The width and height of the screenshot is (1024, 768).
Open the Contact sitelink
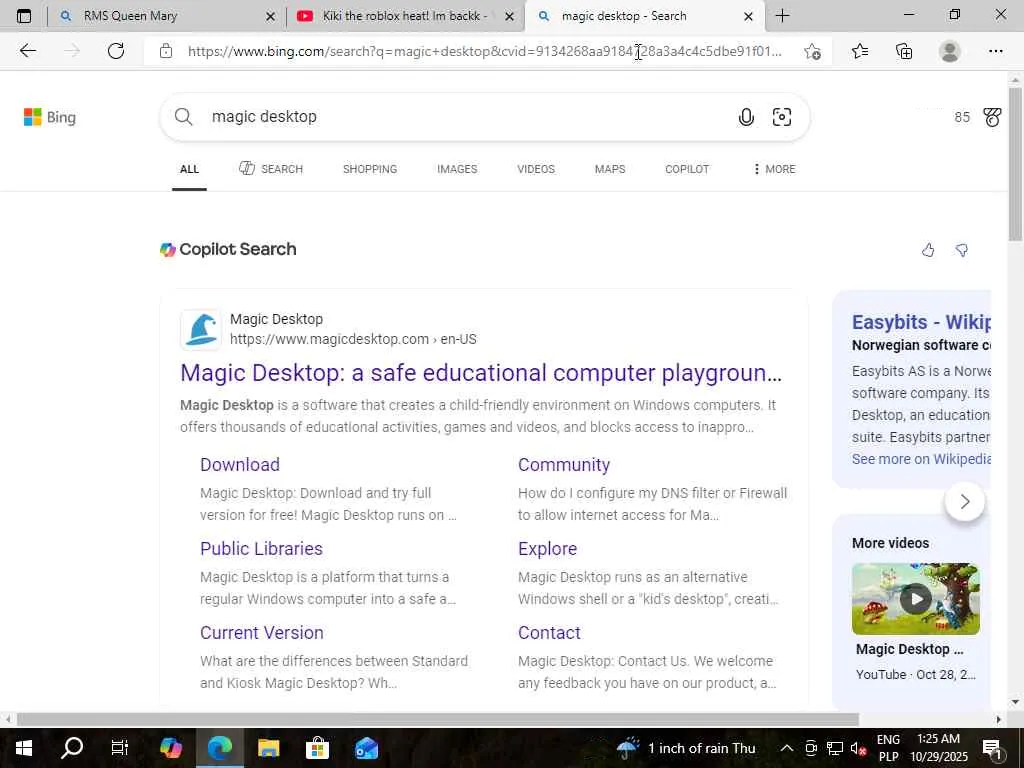[549, 633]
